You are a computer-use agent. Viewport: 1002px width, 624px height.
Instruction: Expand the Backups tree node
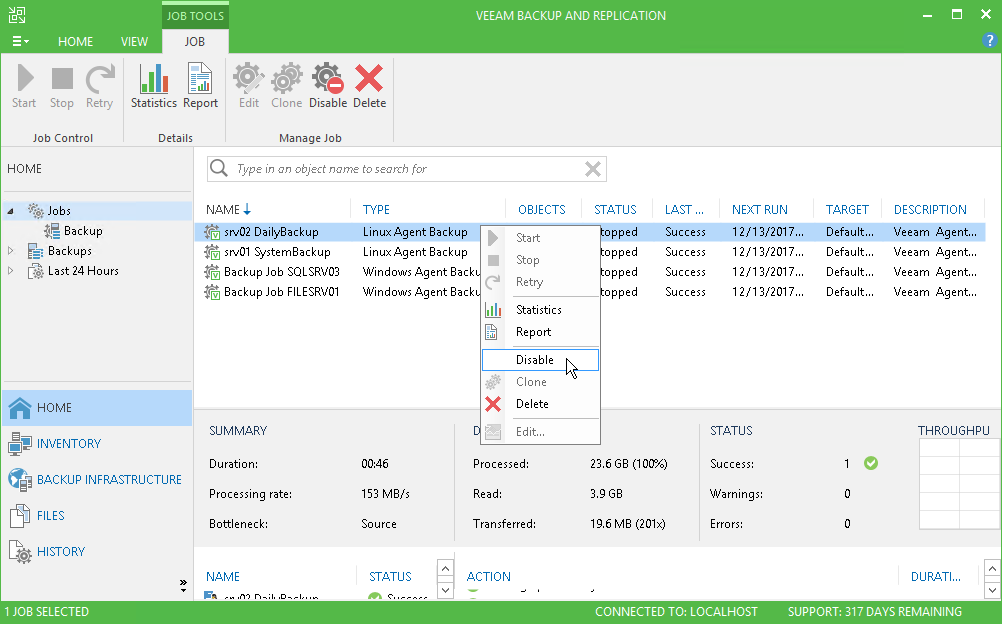[10, 251]
